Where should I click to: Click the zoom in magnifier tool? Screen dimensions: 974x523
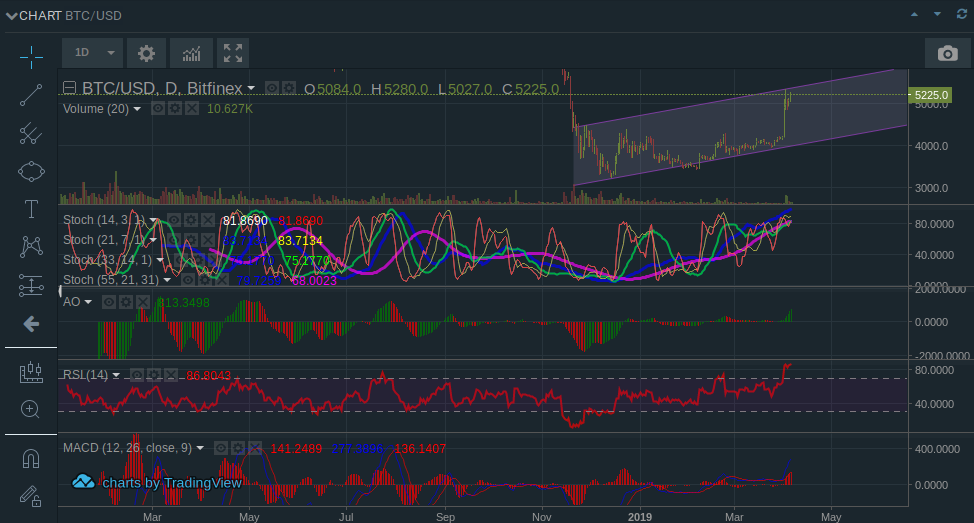[x=30, y=409]
